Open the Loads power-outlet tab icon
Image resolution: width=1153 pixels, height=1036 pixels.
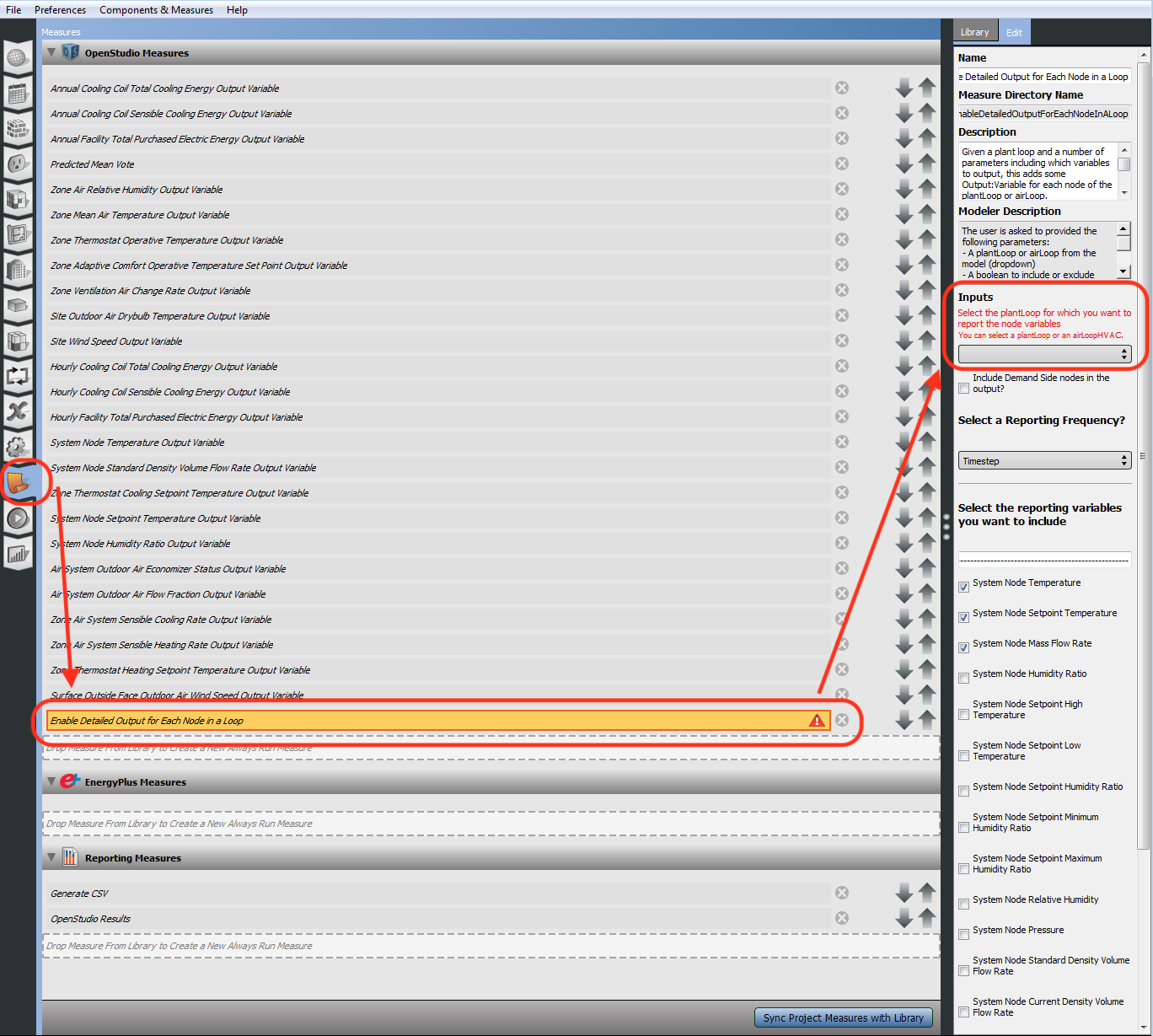18,164
